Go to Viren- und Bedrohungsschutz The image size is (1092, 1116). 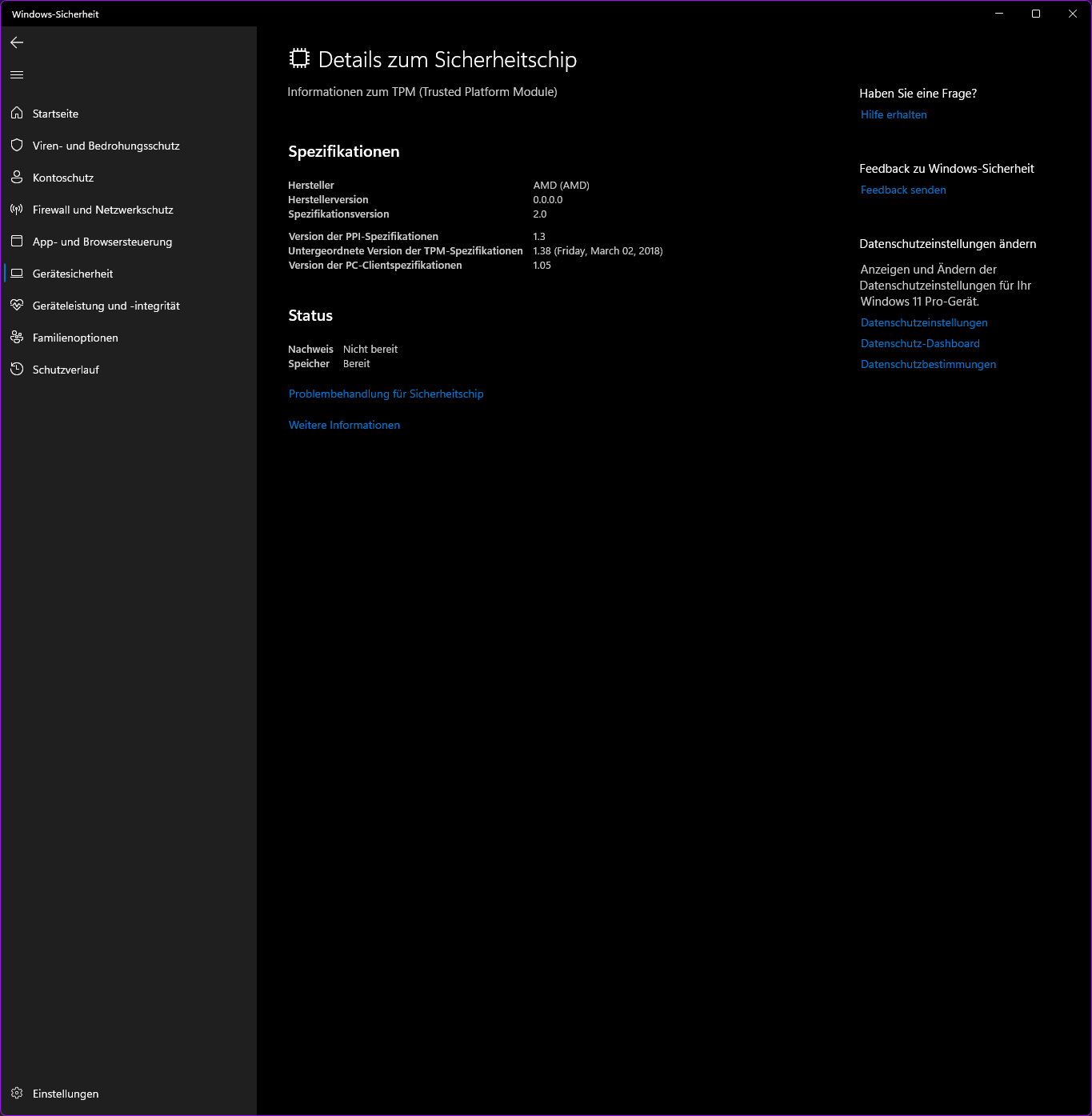129,146
